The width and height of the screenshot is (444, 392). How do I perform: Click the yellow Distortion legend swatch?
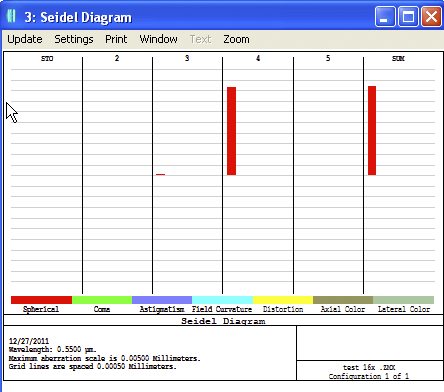[283, 300]
